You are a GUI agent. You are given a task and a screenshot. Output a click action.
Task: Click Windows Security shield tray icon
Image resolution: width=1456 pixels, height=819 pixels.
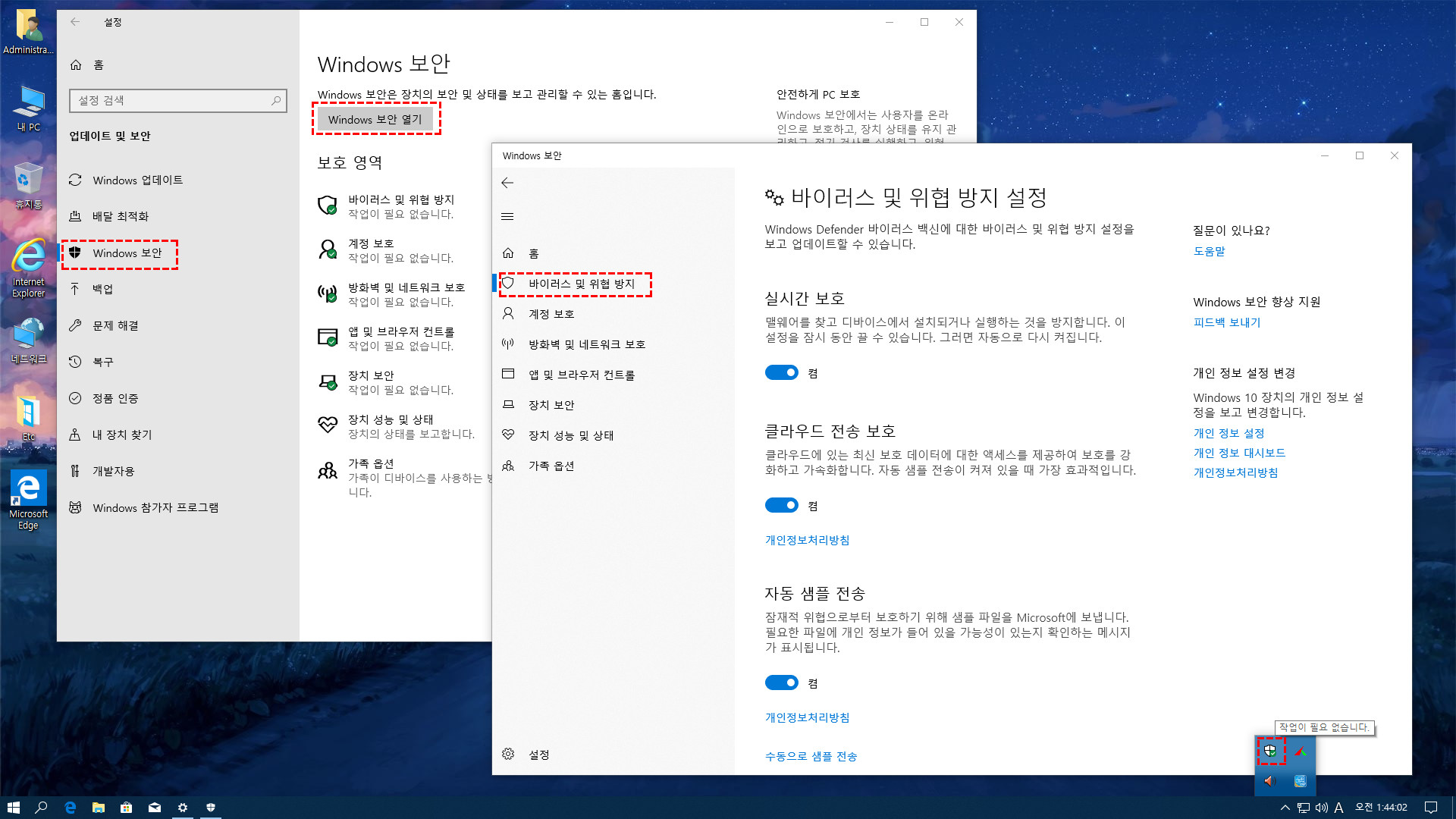click(x=1270, y=751)
